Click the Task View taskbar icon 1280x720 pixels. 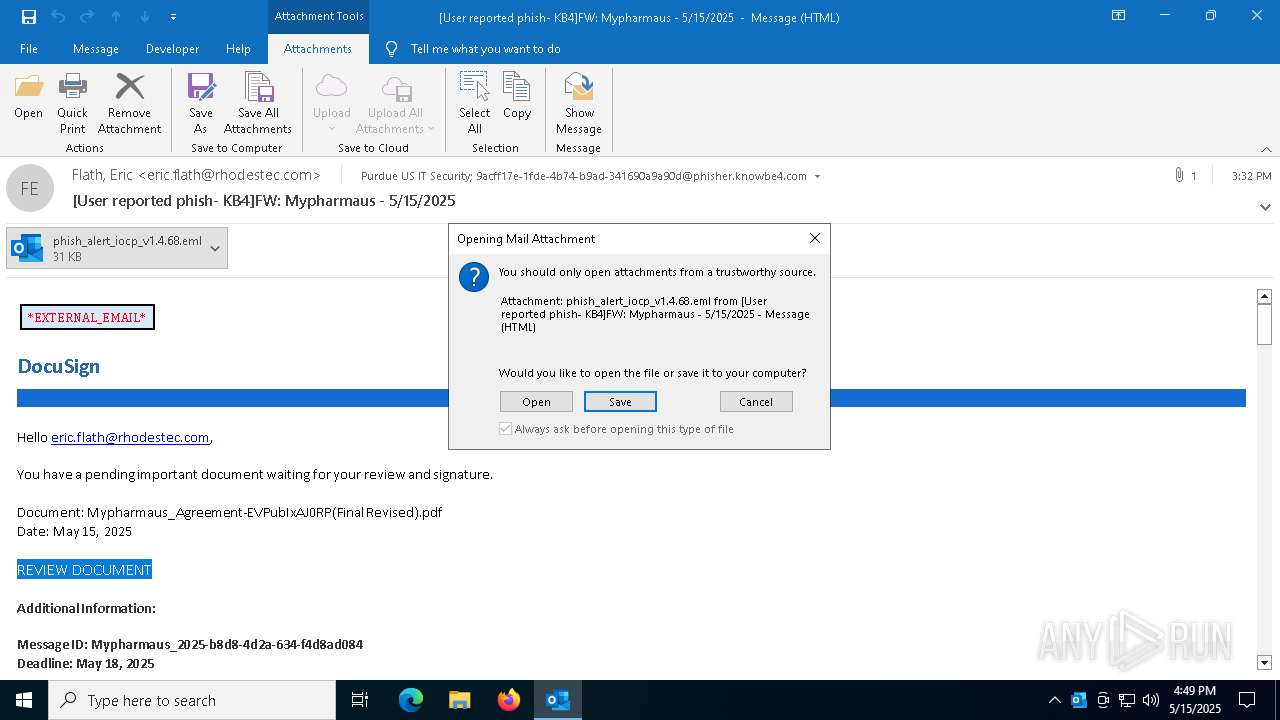pyautogui.click(x=360, y=700)
